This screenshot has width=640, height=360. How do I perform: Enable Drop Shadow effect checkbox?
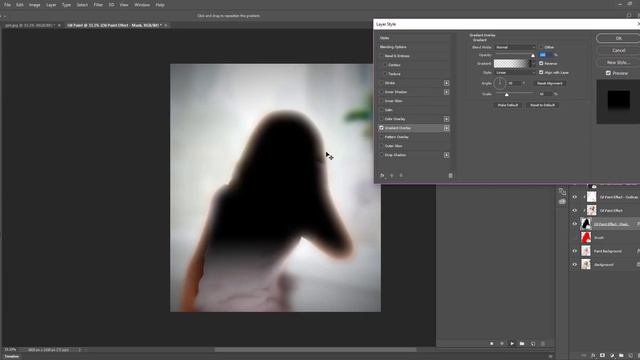(382, 155)
